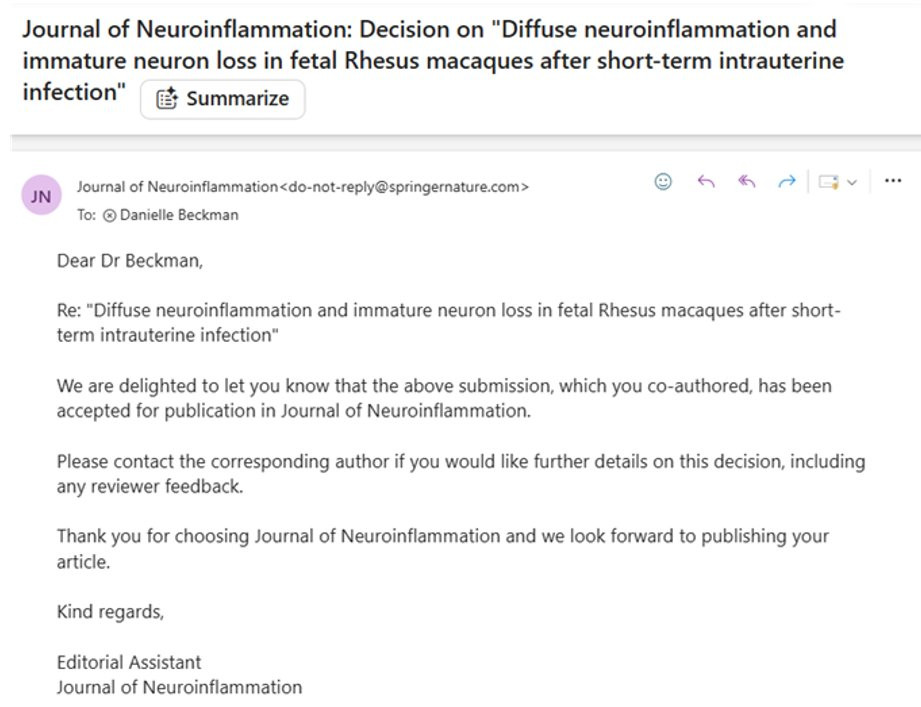Click the Reply arrow icon
The width and height of the screenshot is (921, 707).
pyautogui.click(x=705, y=182)
